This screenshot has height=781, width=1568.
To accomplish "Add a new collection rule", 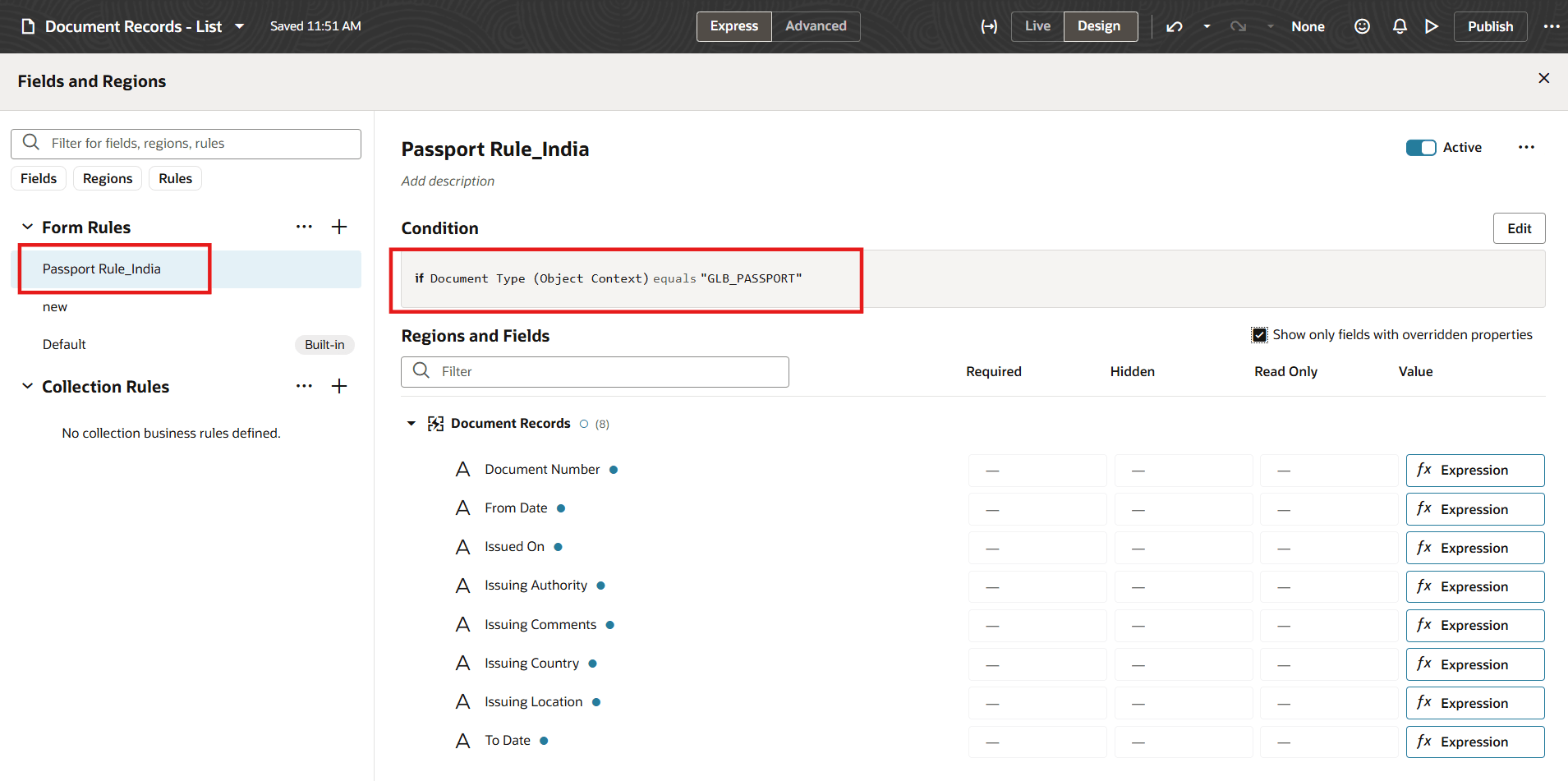I will [339, 386].
